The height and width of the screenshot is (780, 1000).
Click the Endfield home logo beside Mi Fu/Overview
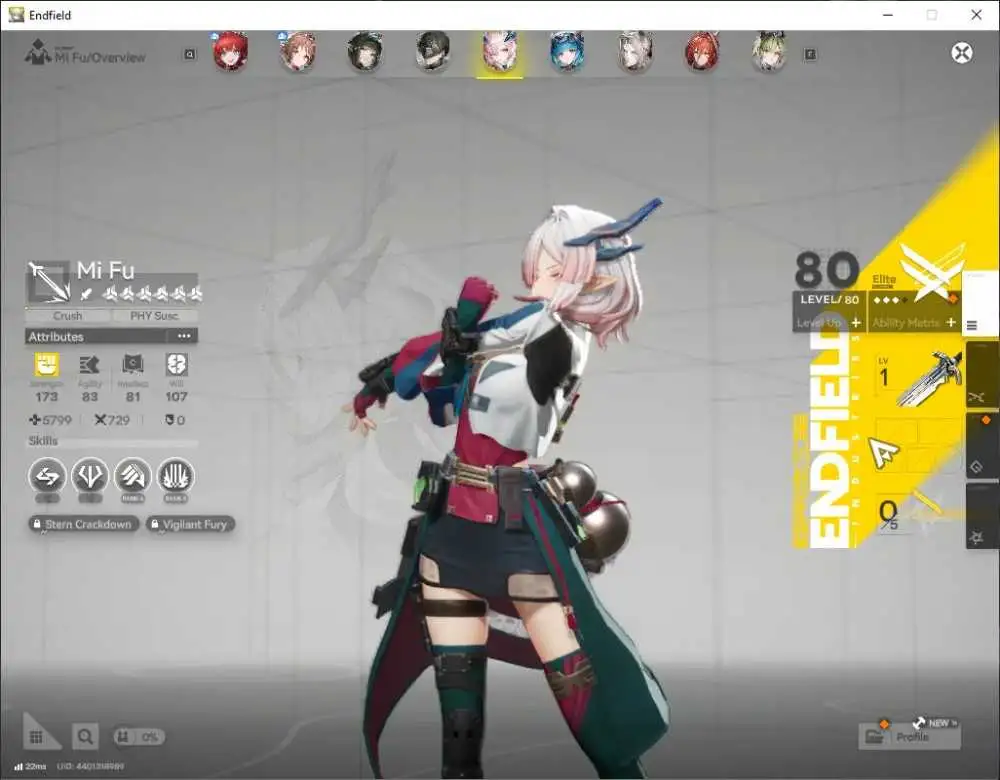coord(37,52)
